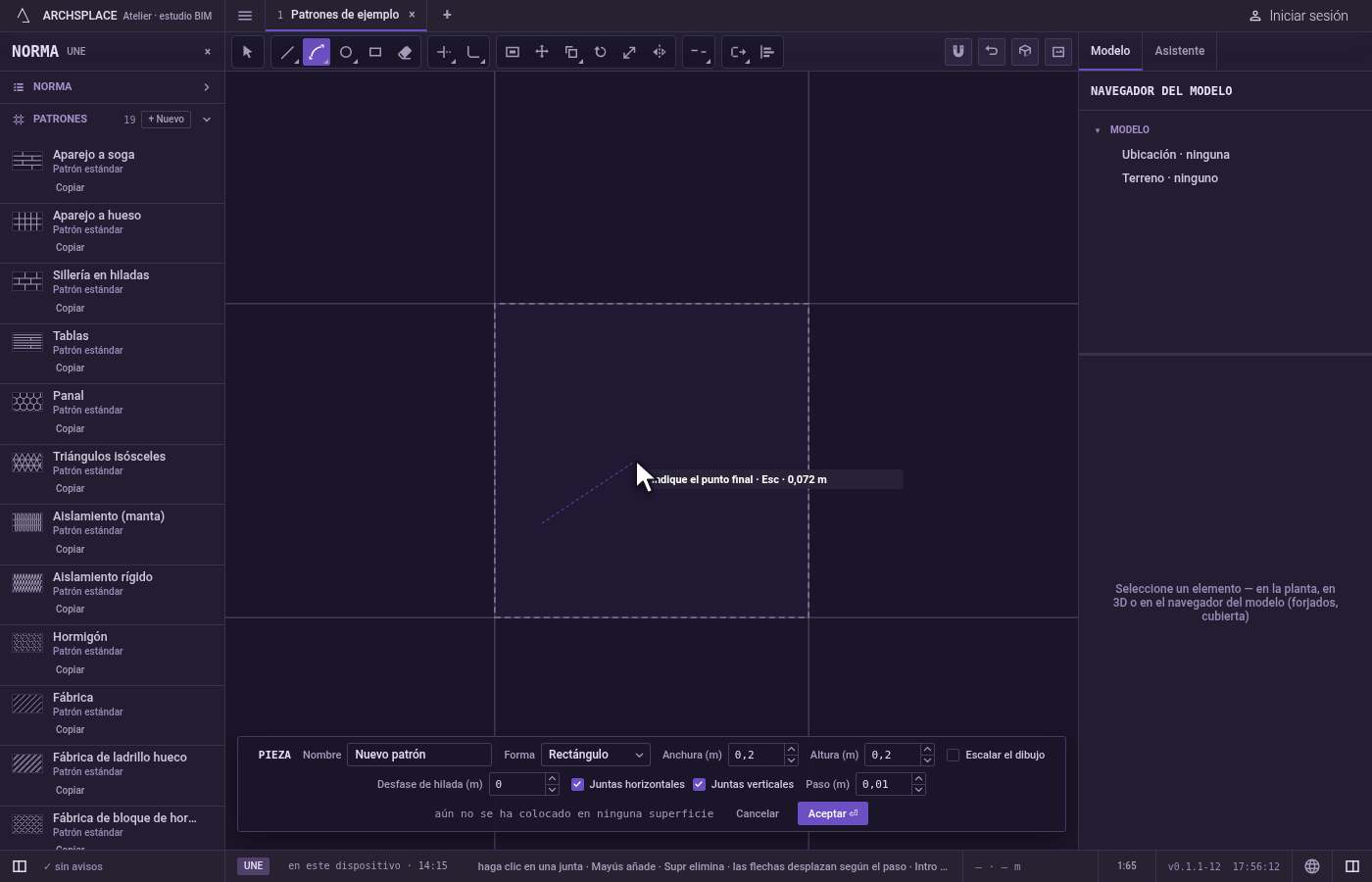The height and width of the screenshot is (882, 1372).
Task: Select the arrow pointer tool
Action: click(247, 52)
